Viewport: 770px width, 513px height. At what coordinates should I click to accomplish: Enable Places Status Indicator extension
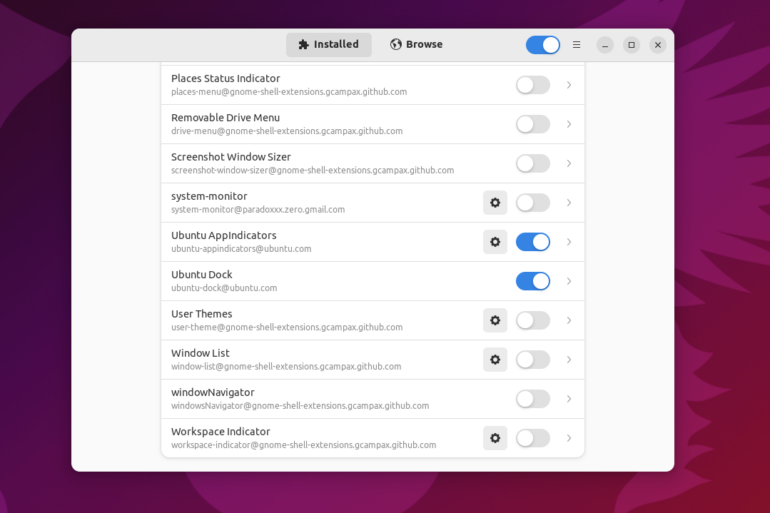click(x=533, y=85)
